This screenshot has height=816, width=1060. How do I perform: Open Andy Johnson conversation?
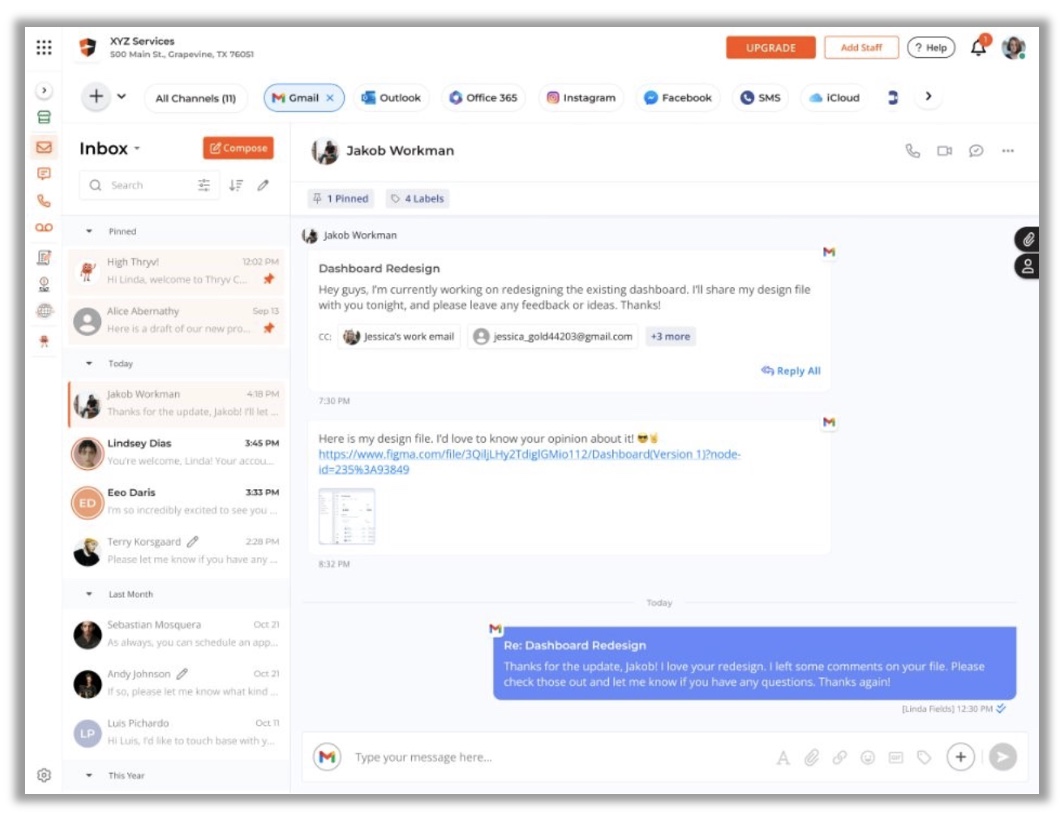tap(176, 683)
